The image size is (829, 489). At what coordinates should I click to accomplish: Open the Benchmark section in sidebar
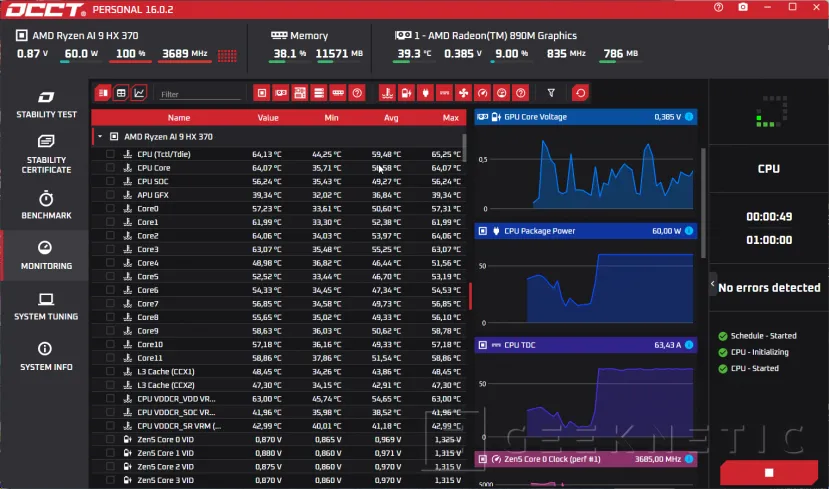(x=46, y=206)
